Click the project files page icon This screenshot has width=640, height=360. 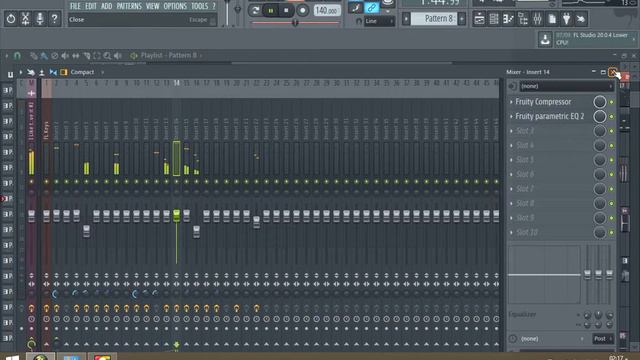552,19
